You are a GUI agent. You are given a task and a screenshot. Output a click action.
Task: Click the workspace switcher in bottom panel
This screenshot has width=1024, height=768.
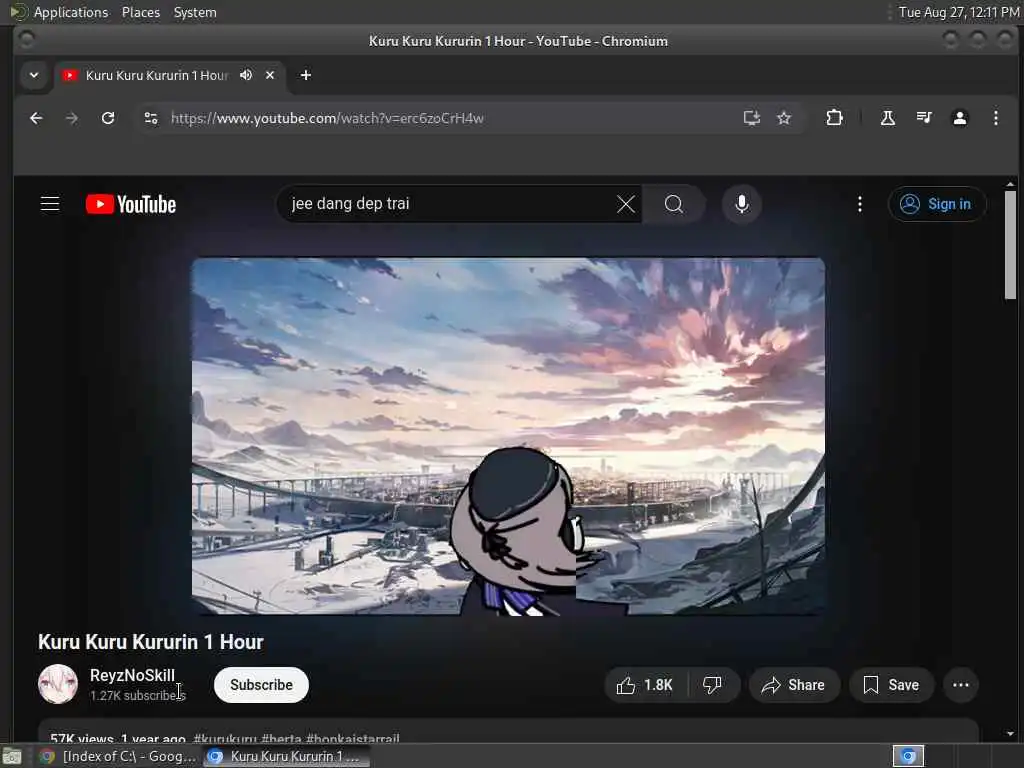click(908, 756)
